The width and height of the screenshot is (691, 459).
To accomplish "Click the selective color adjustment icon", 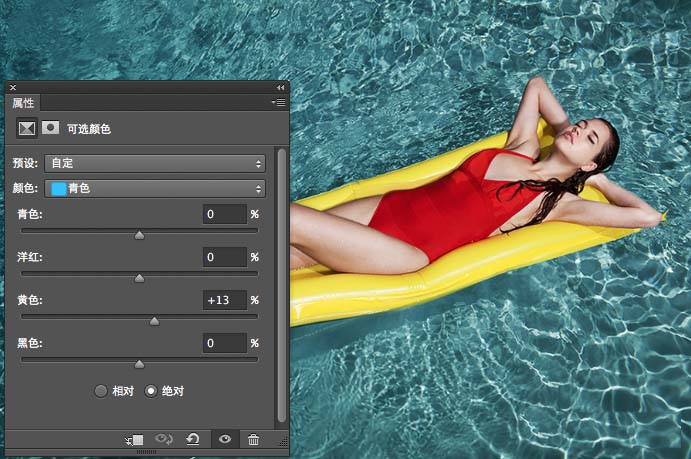I will [x=27, y=128].
